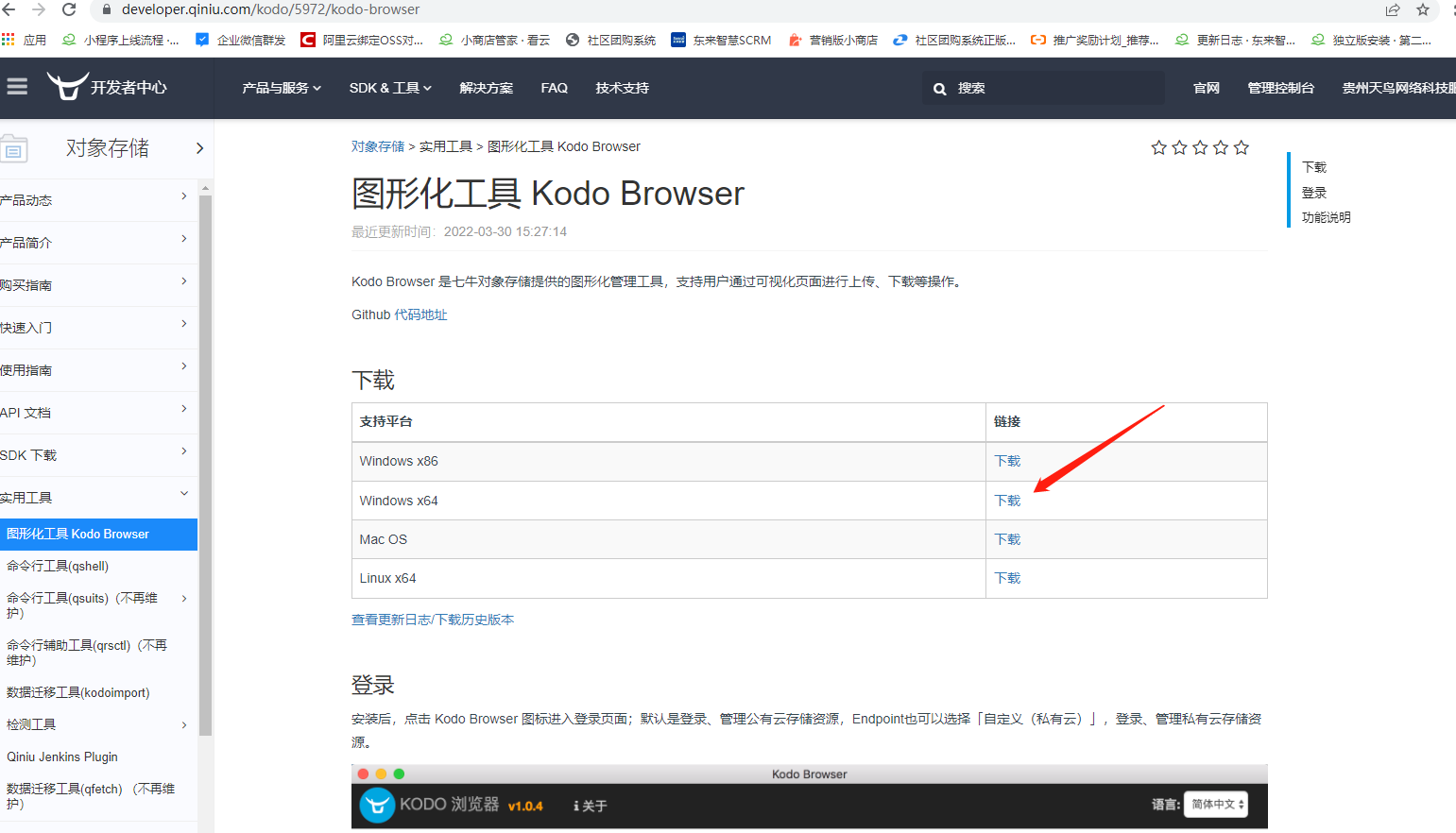
Task: Open 营销版小商店 bookmark
Action: (x=832, y=40)
